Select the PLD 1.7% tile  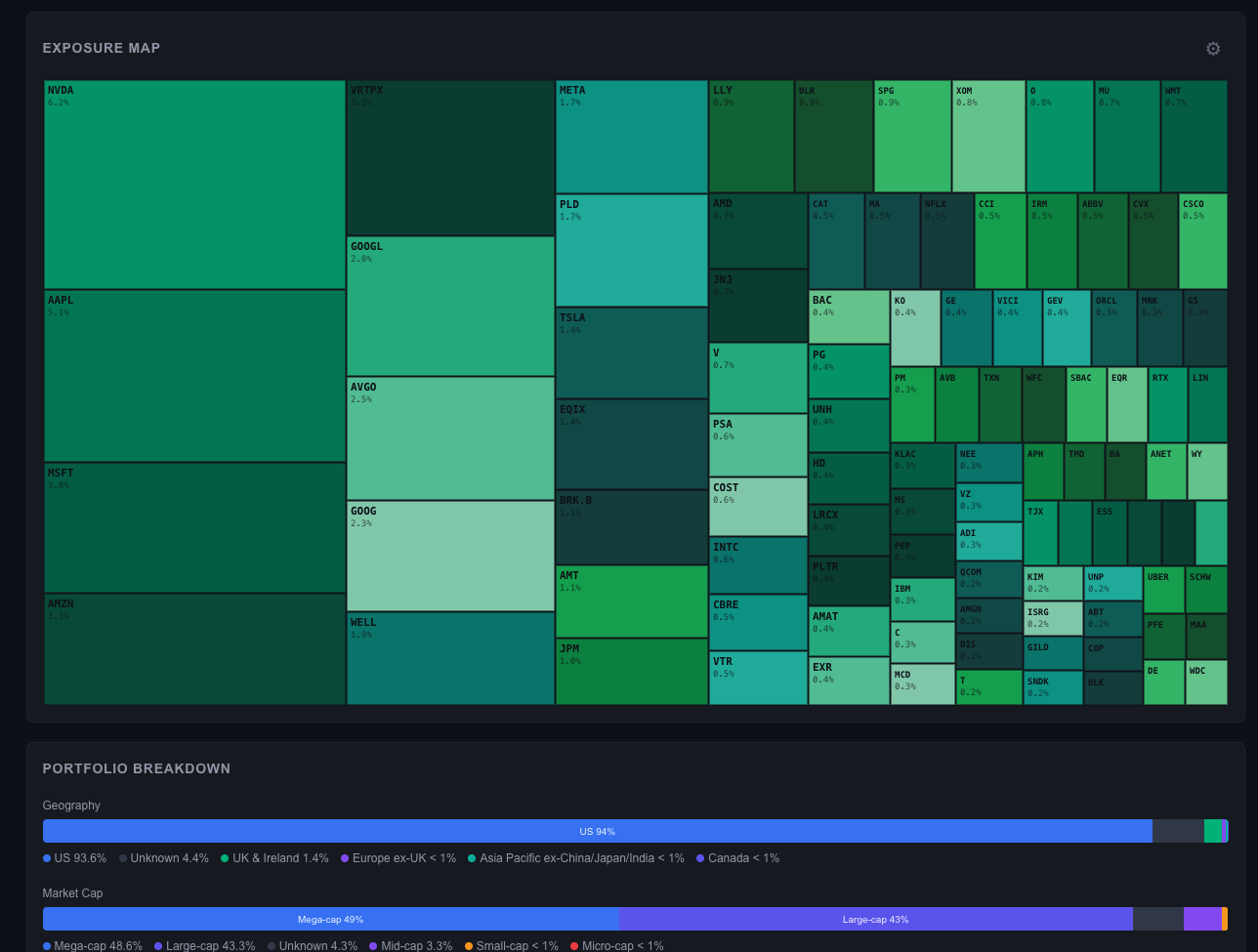coord(632,250)
